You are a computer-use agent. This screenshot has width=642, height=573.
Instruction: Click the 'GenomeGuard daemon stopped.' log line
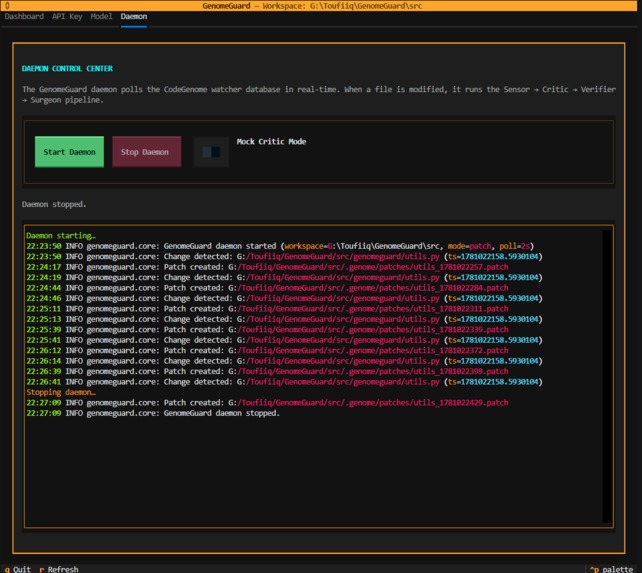click(153, 413)
